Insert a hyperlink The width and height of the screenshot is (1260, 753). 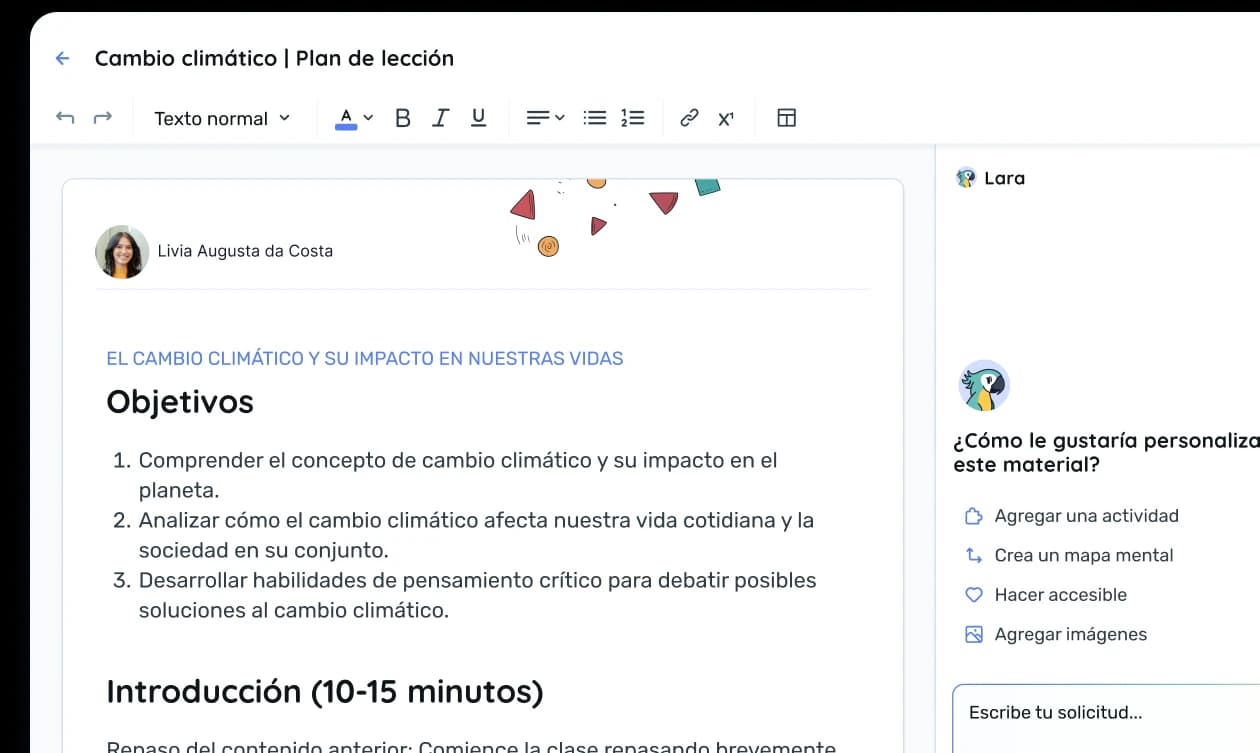689,118
